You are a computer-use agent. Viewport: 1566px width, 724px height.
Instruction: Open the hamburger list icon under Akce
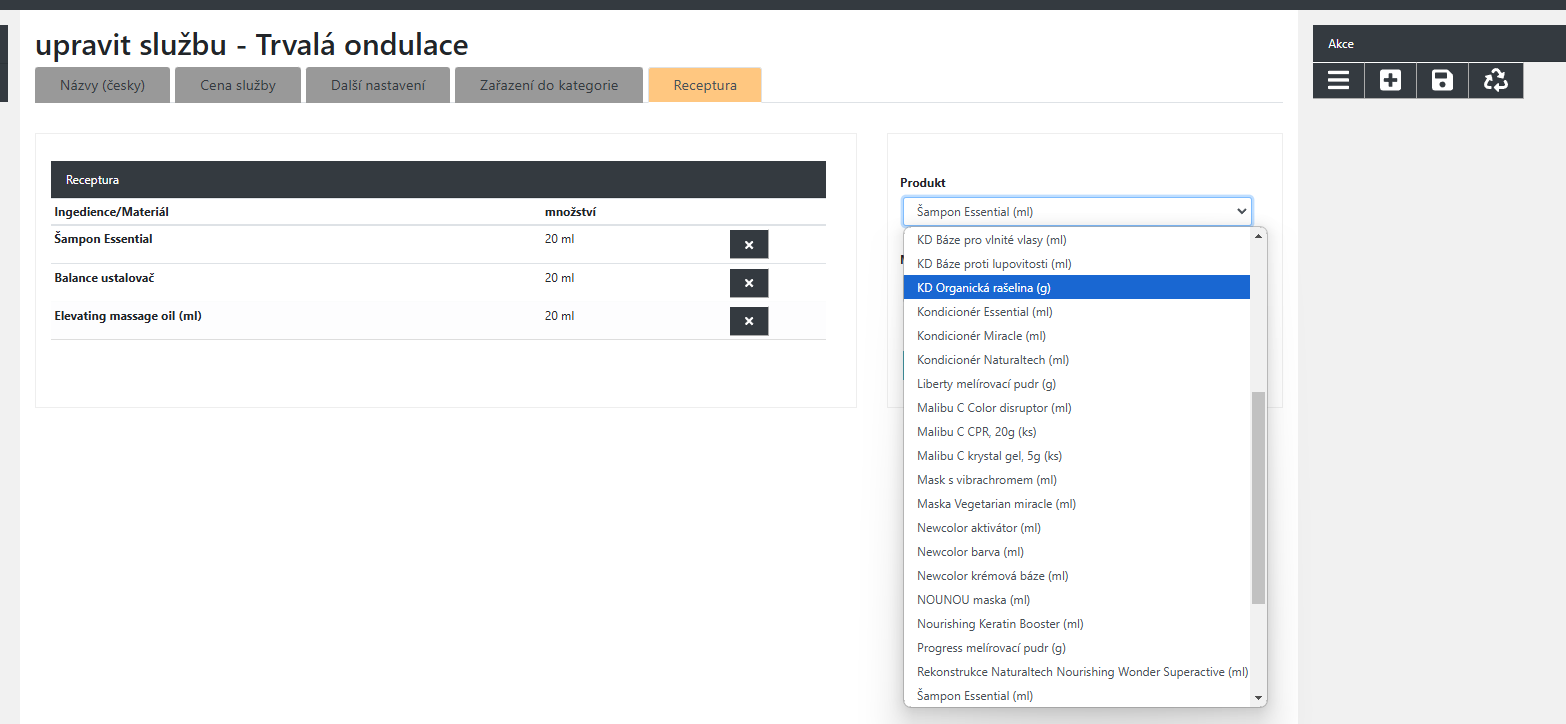click(1338, 80)
